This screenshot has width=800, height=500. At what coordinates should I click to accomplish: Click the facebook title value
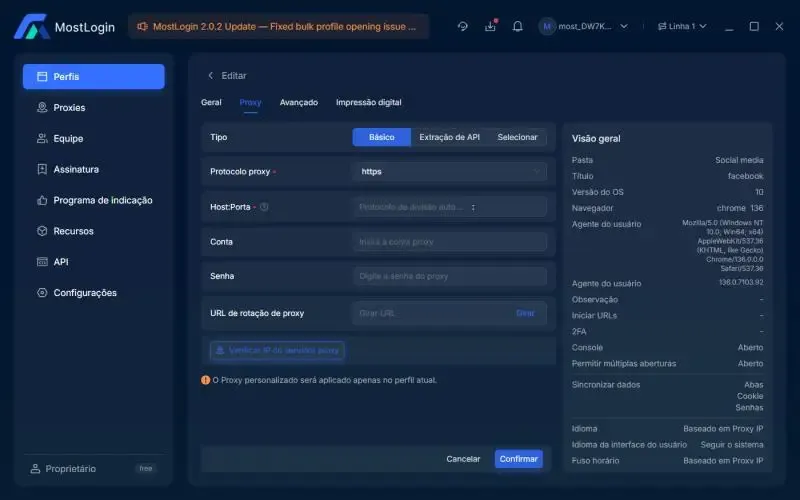pos(745,176)
